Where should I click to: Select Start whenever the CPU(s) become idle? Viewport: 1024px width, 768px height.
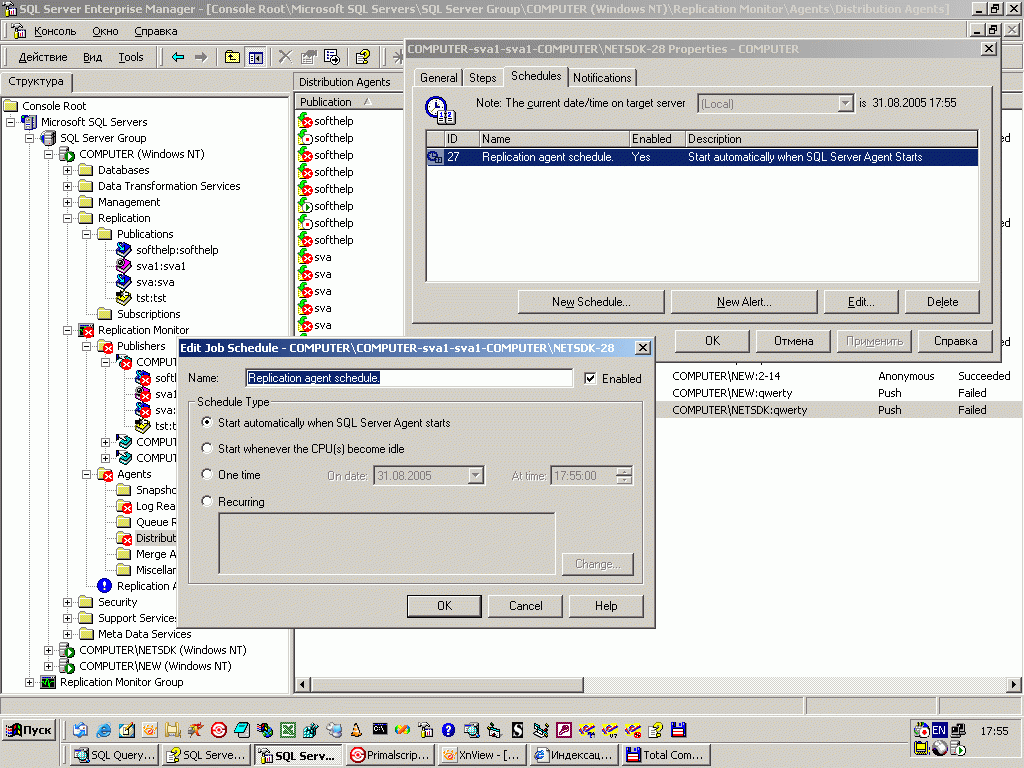207,449
